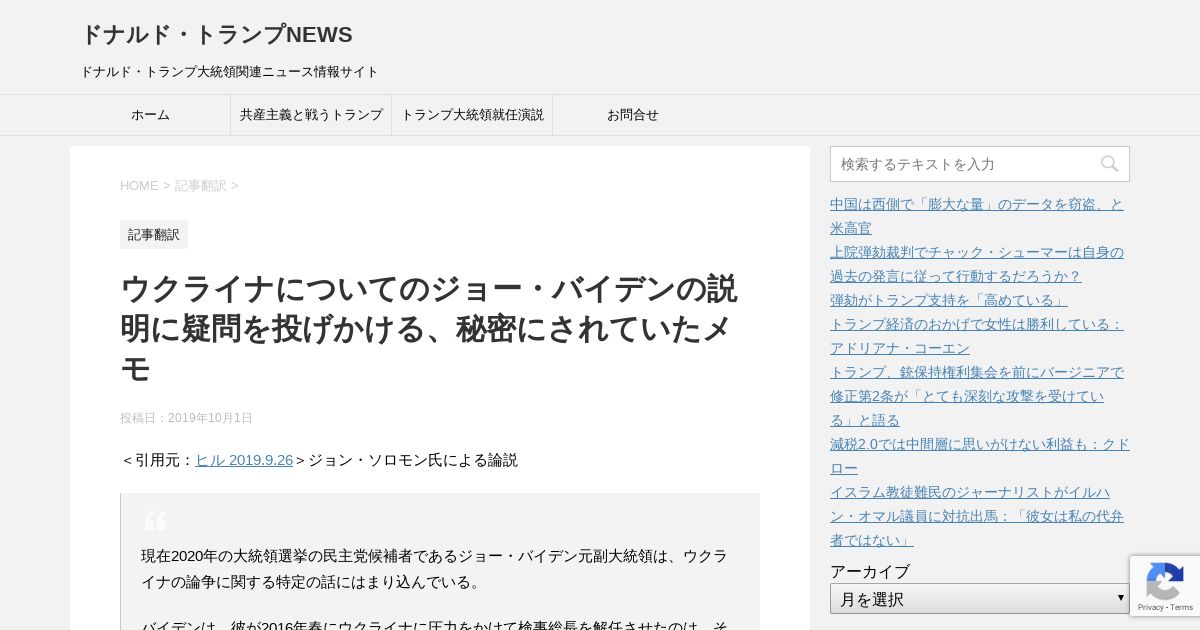Click the search magnifier icon

1109,164
